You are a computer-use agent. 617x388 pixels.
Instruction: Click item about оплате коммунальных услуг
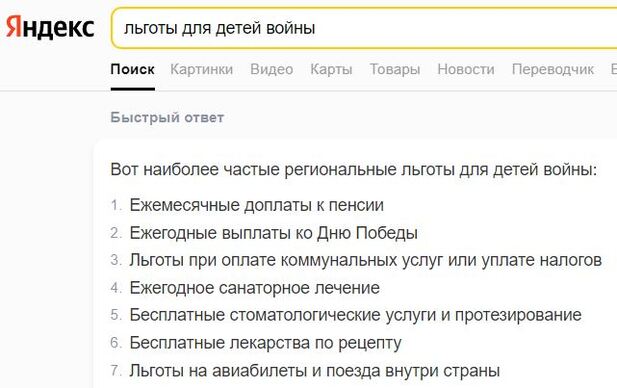pos(366,260)
